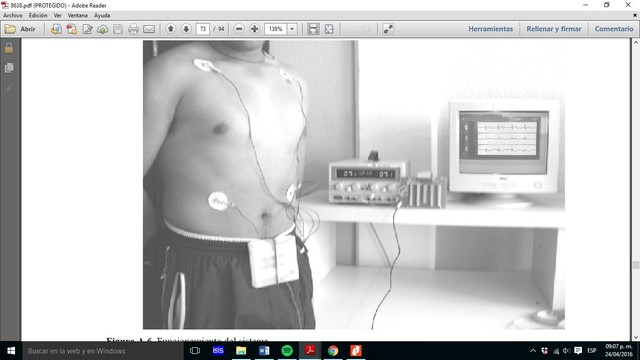This screenshot has height=360, width=640.
Task: Open the Ayuda menu
Action: pos(102,16)
